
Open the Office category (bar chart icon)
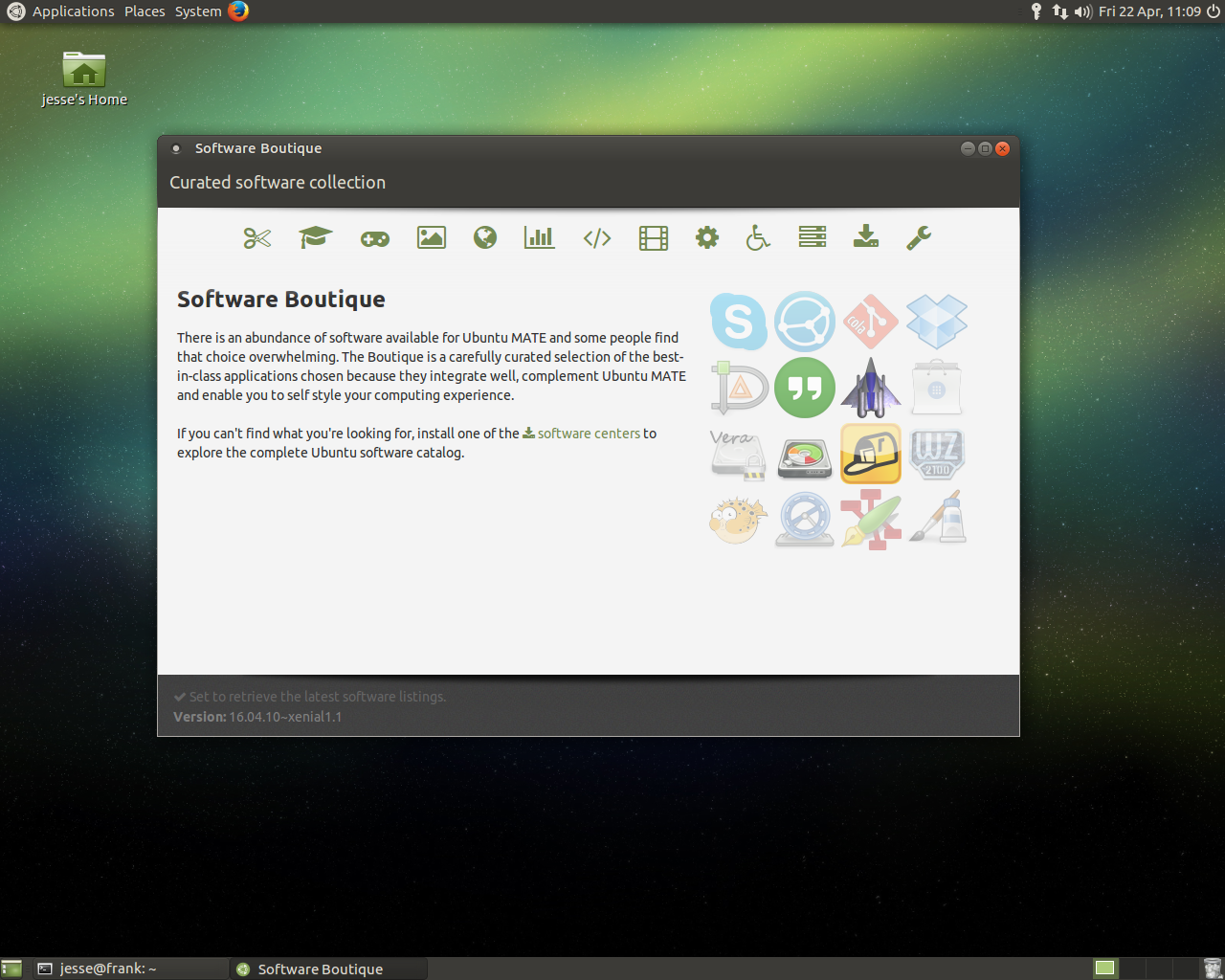[539, 237]
